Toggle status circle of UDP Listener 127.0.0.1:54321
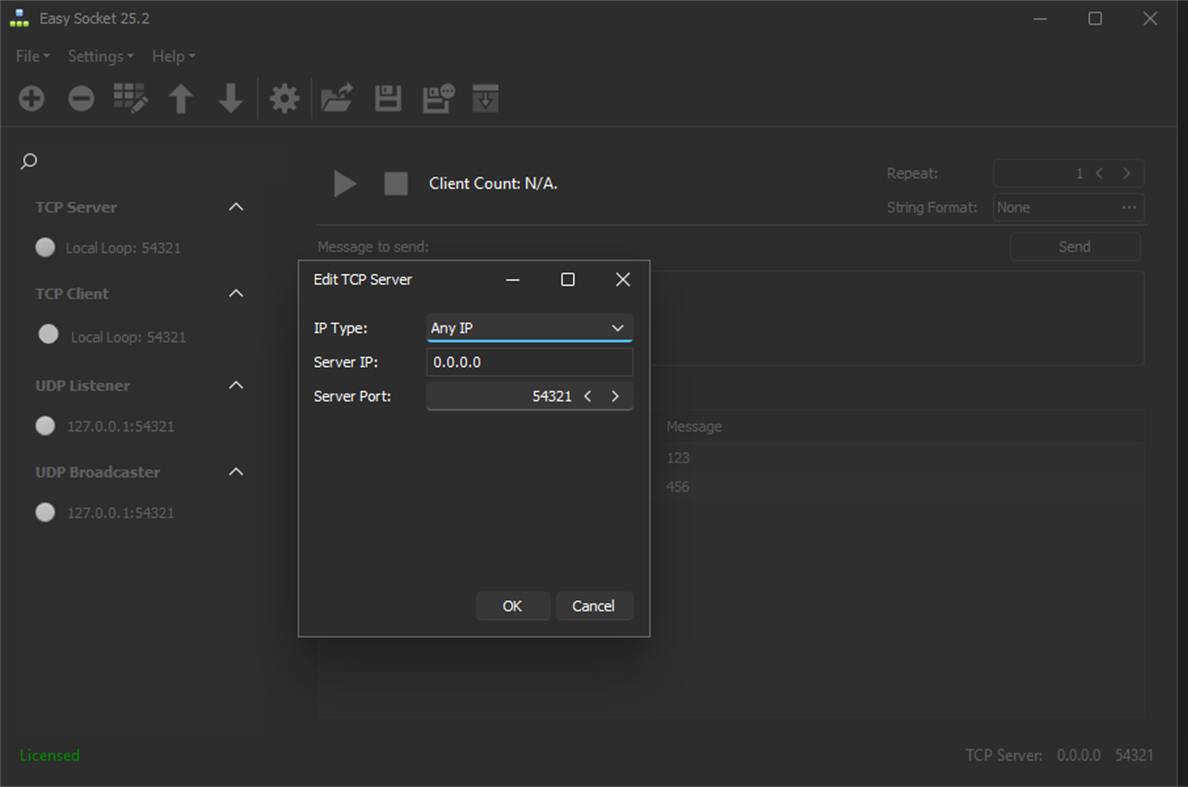This screenshot has height=787, width=1188. pyautogui.click(x=45, y=426)
